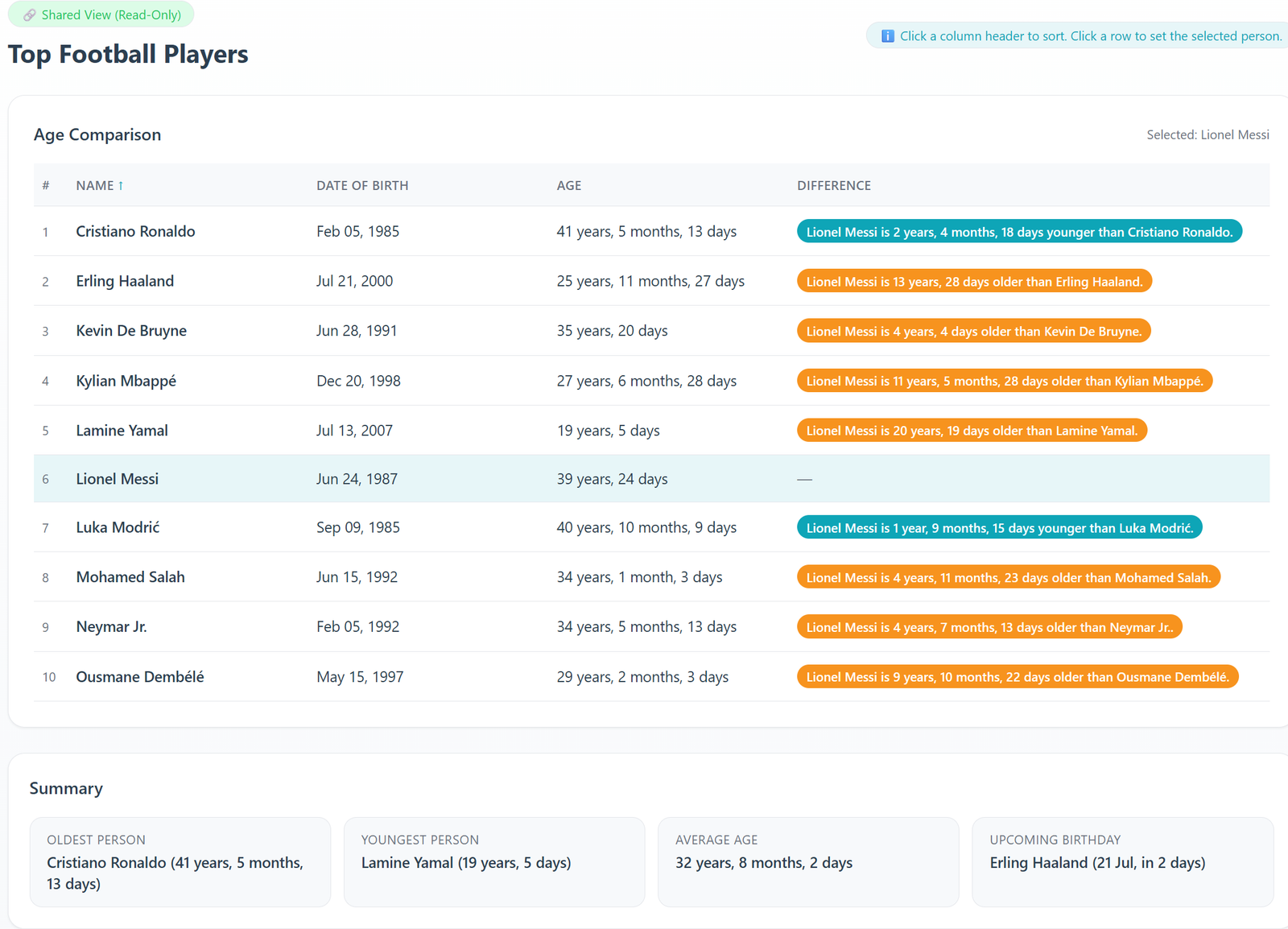
Task: Click the Summary section title
Action: pyautogui.click(x=66, y=788)
